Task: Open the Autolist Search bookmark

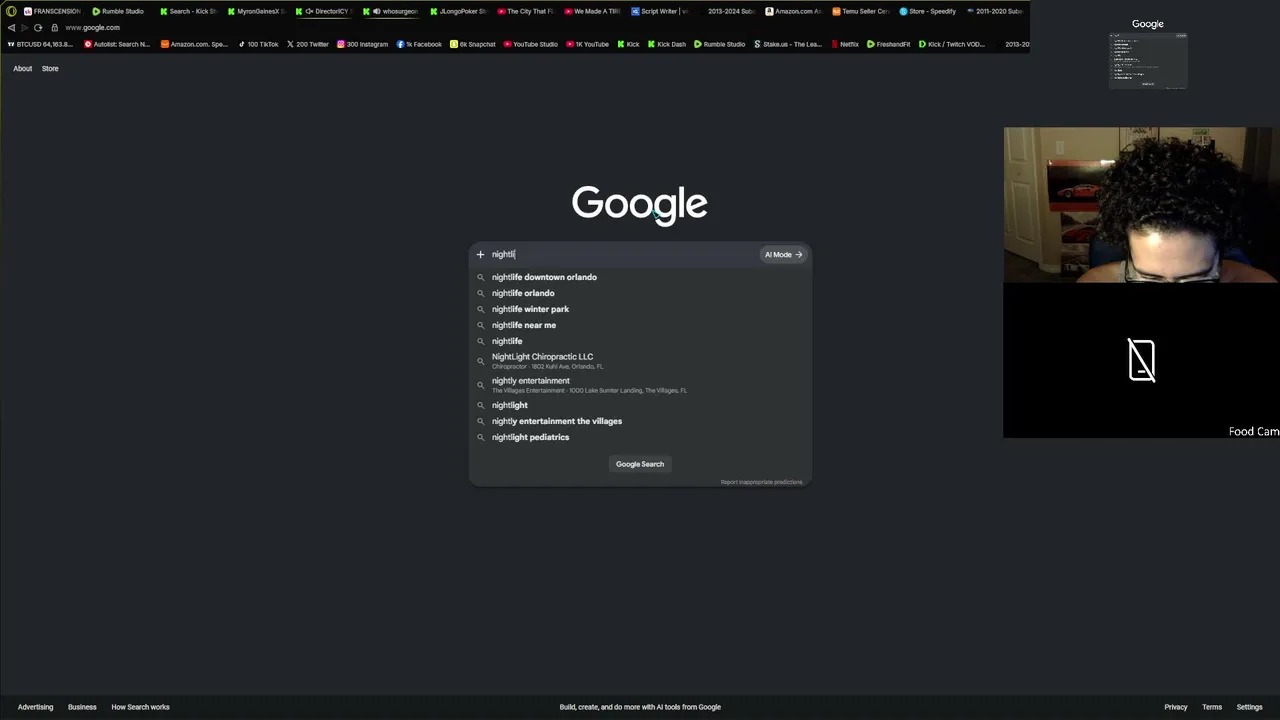Action: click(117, 44)
